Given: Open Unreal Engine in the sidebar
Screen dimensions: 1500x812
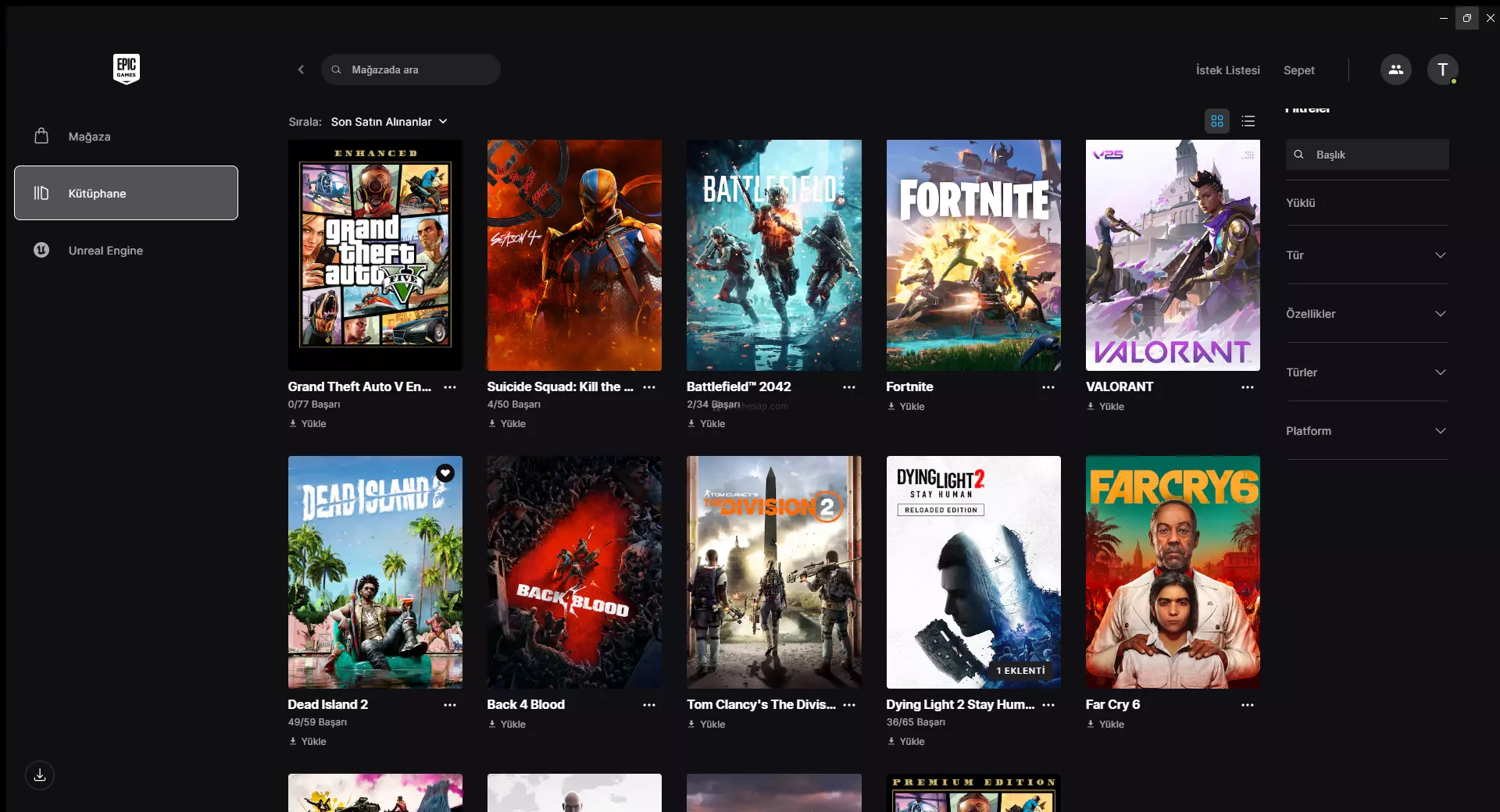Looking at the screenshot, I should click(105, 251).
